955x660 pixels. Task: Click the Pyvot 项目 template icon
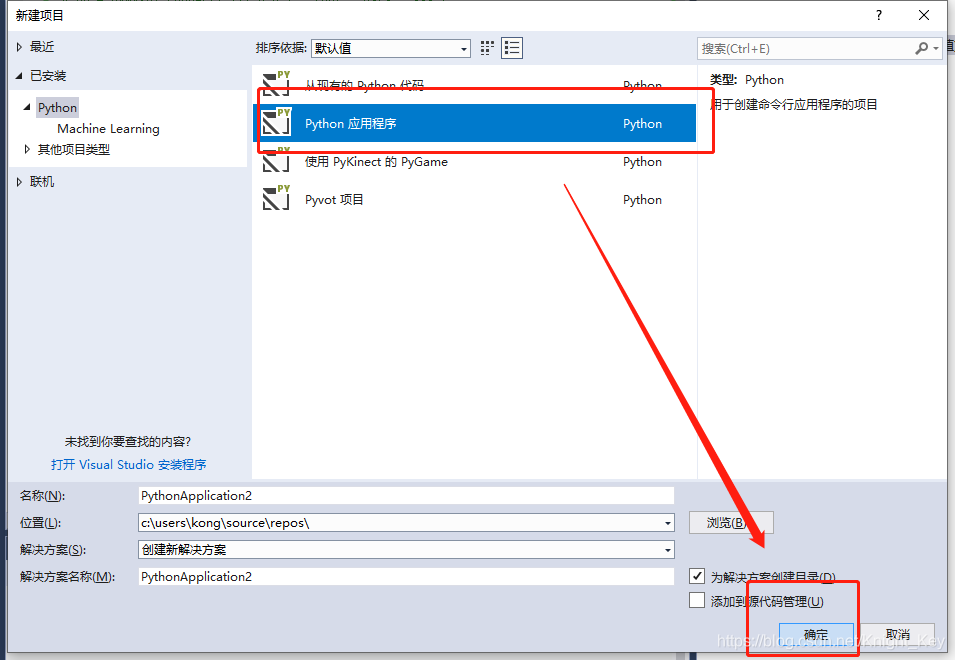276,199
